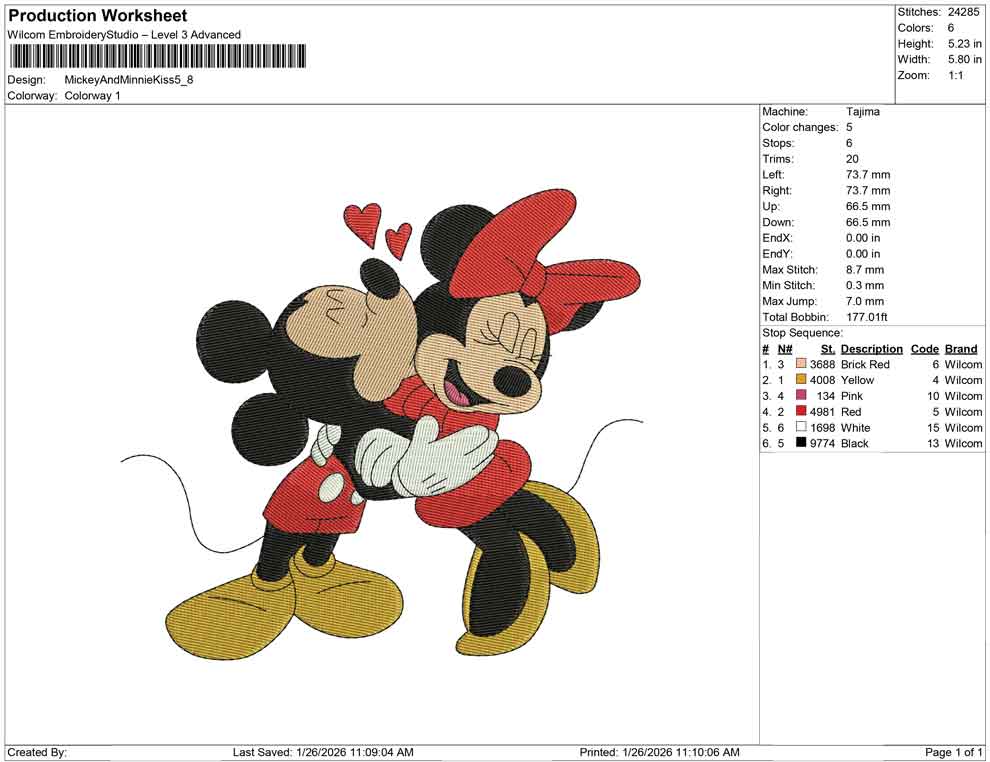The height and width of the screenshot is (762, 990).
Task: Select the Yellow 4008 thread swatch
Action: click(800, 380)
